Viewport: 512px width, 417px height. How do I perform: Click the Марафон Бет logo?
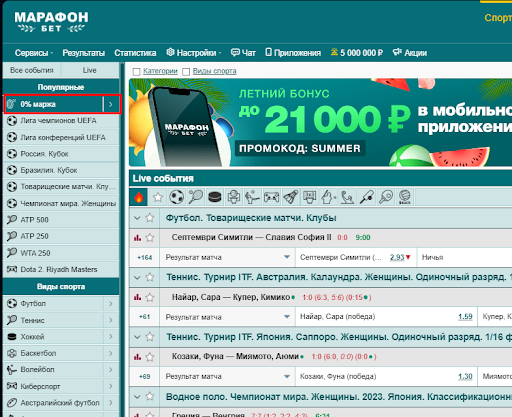tap(51, 22)
